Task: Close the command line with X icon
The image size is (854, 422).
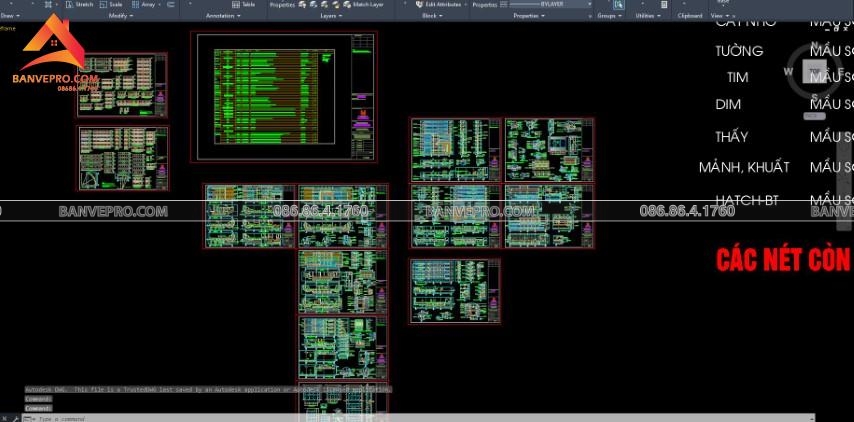Action: [x=4, y=418]
